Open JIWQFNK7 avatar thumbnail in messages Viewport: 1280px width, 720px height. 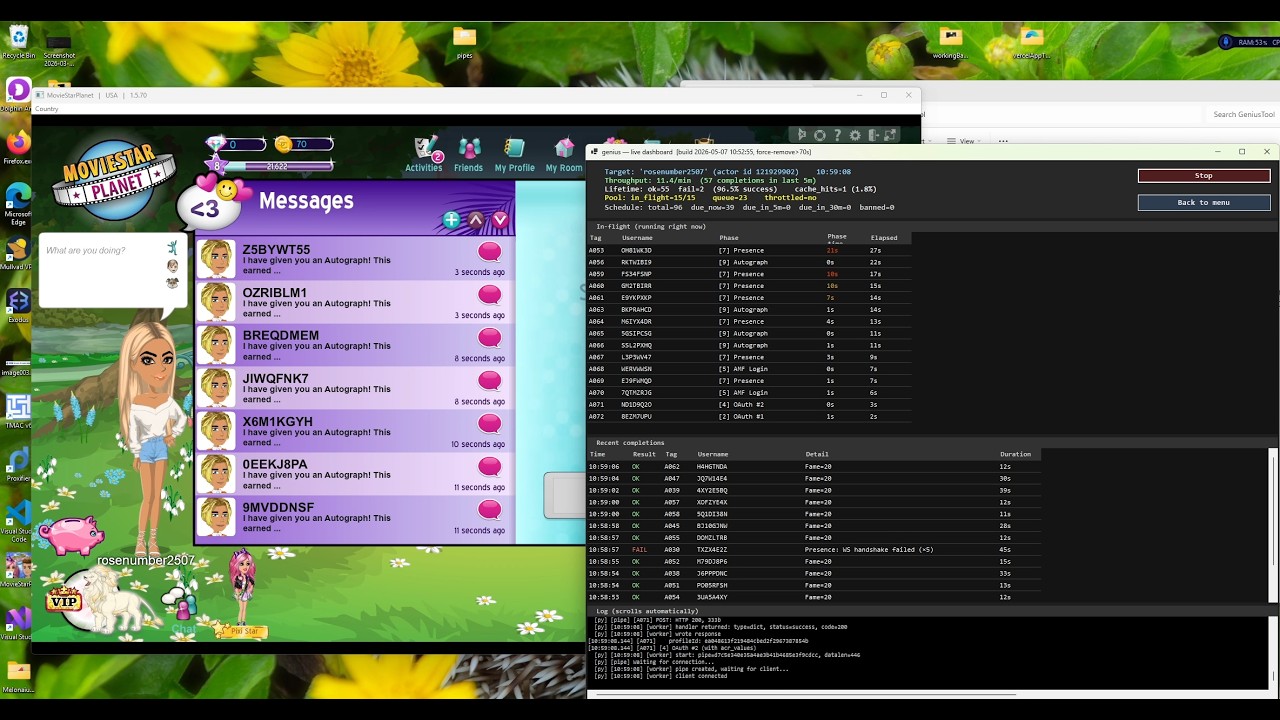[217, 388]
